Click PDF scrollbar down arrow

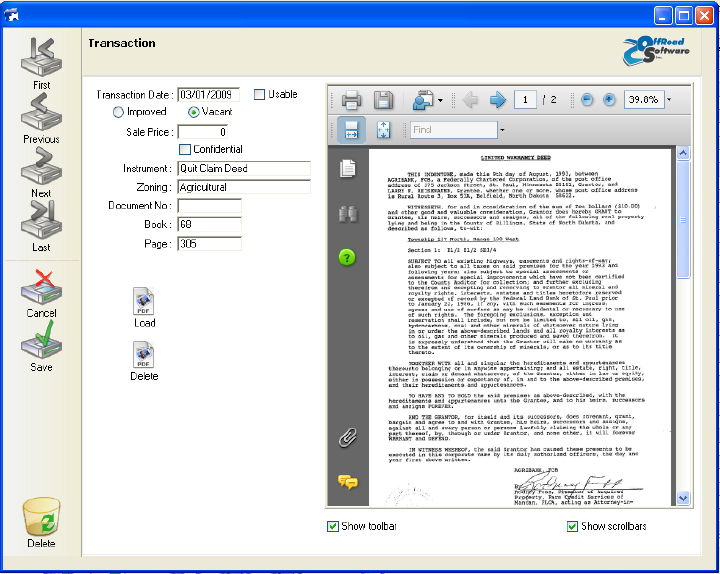click(683, 498)
